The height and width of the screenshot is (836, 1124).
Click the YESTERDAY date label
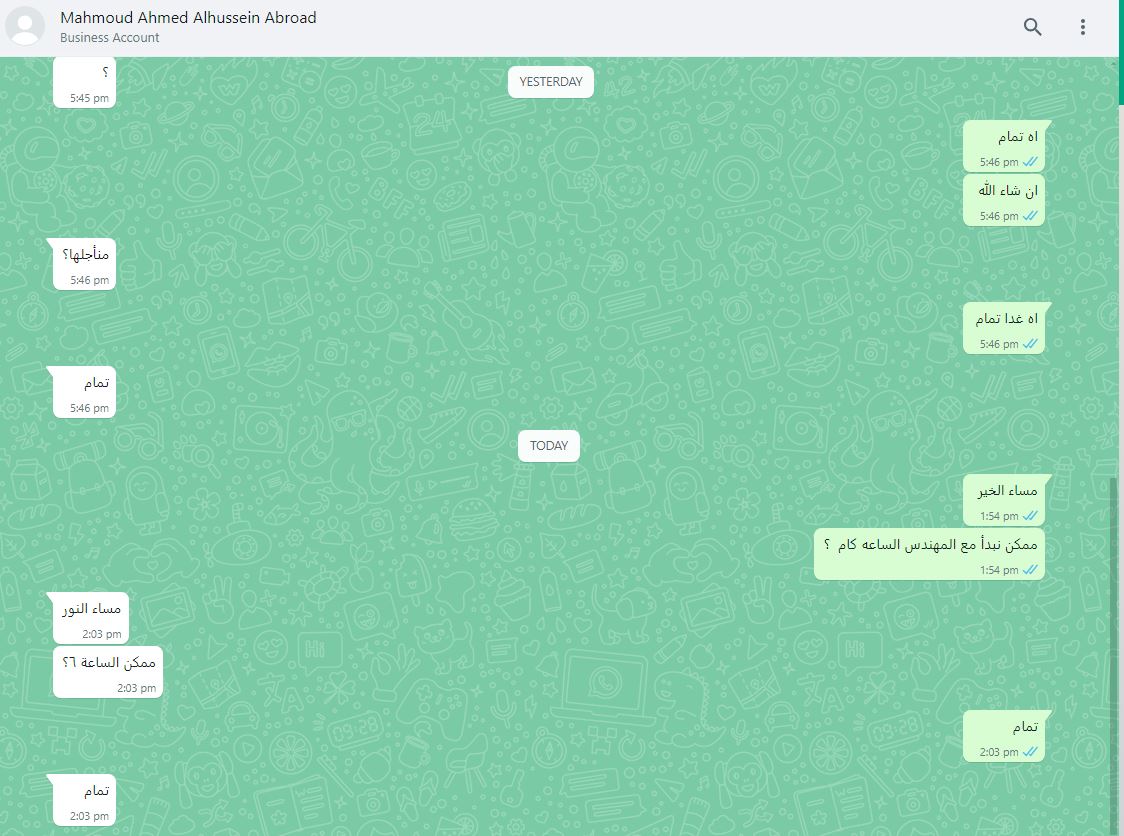[551, 82]
